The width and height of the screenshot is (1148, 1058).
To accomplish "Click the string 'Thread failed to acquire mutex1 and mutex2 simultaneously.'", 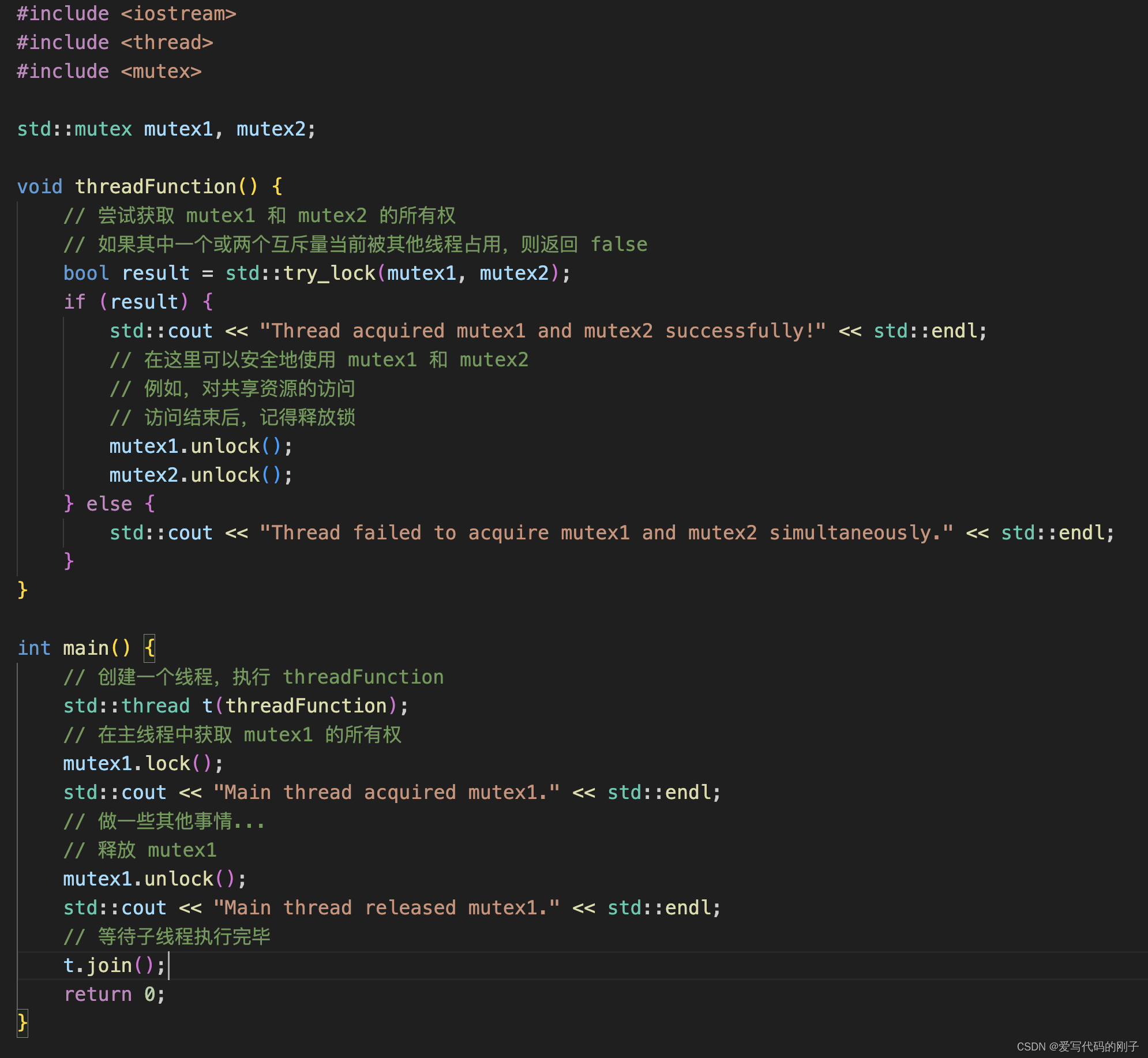I will (x=606, y=533).
